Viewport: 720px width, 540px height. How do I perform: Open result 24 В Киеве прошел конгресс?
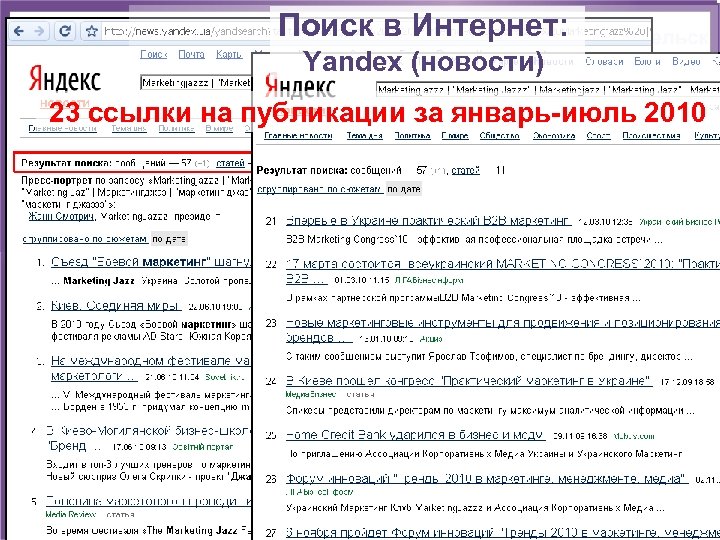469,381
